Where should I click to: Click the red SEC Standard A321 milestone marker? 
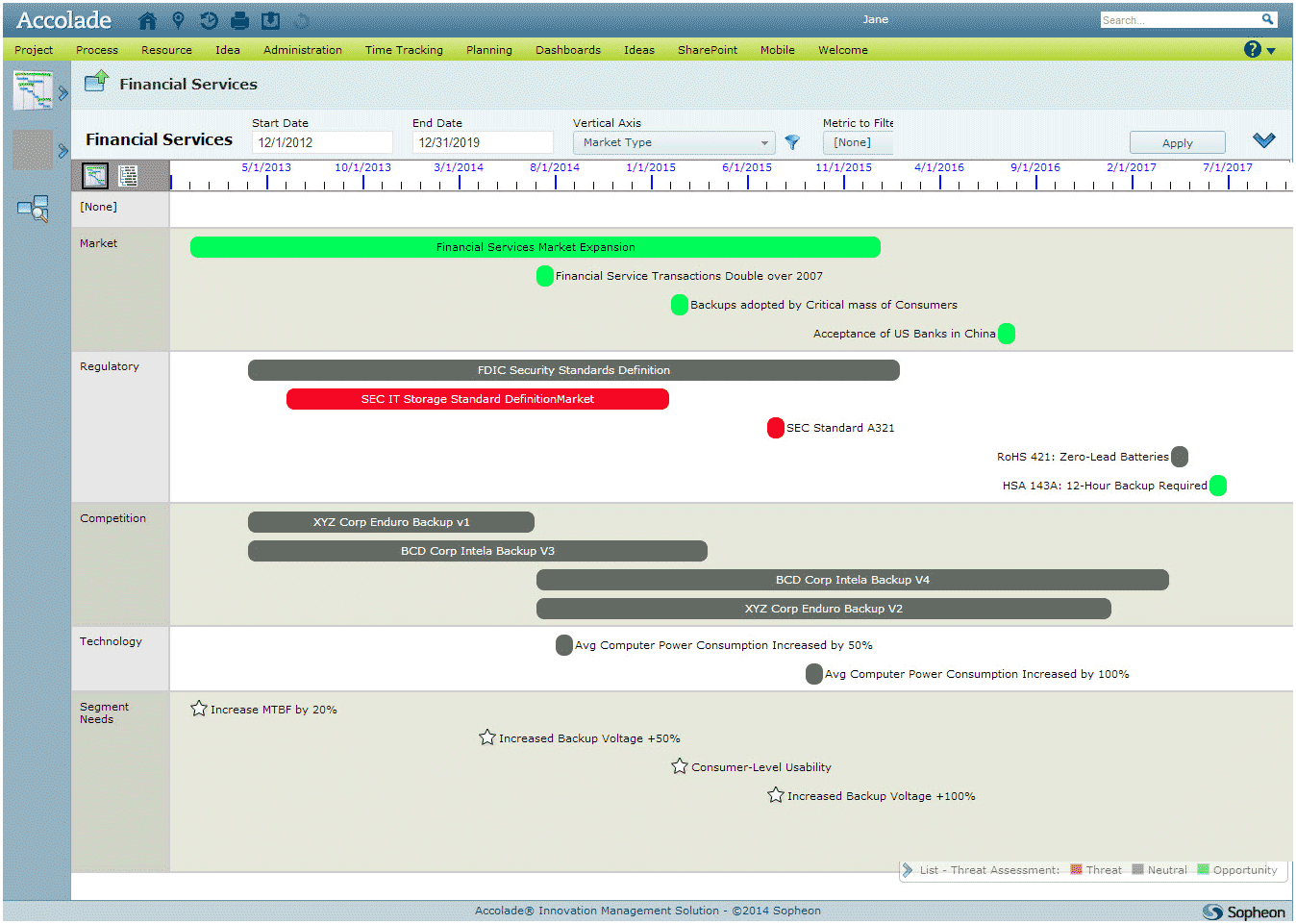(x=776, y=428)
